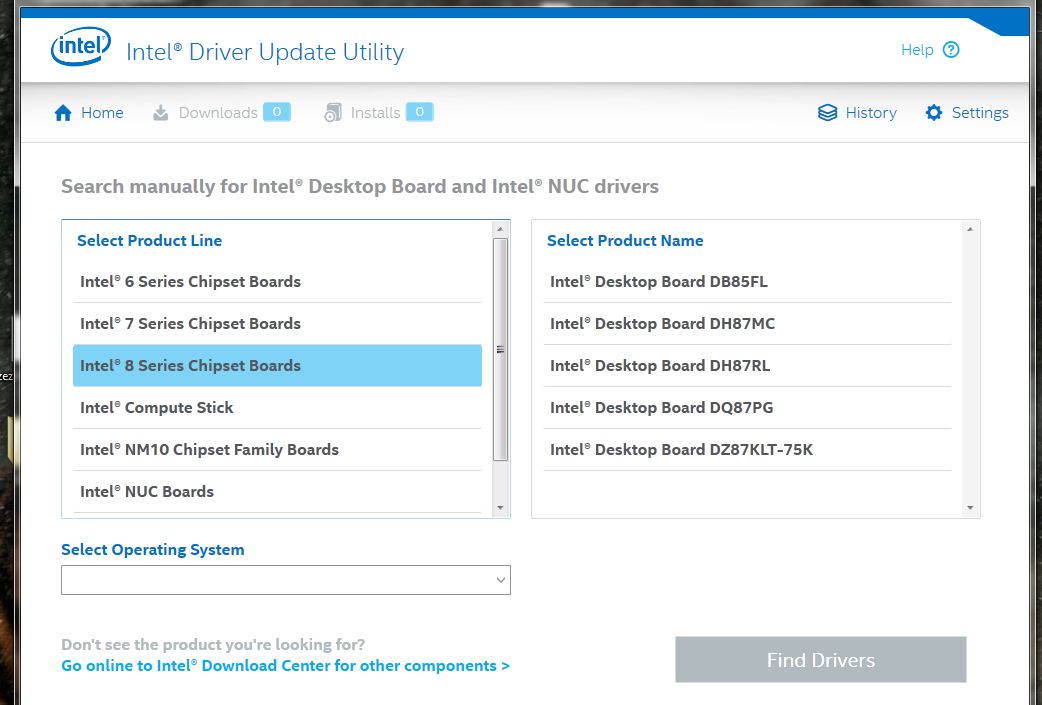Image resolution: width=1042 pixels, height=705 pixels.
Task: Click the Downloads tray icon
Action: pos(161,113)
